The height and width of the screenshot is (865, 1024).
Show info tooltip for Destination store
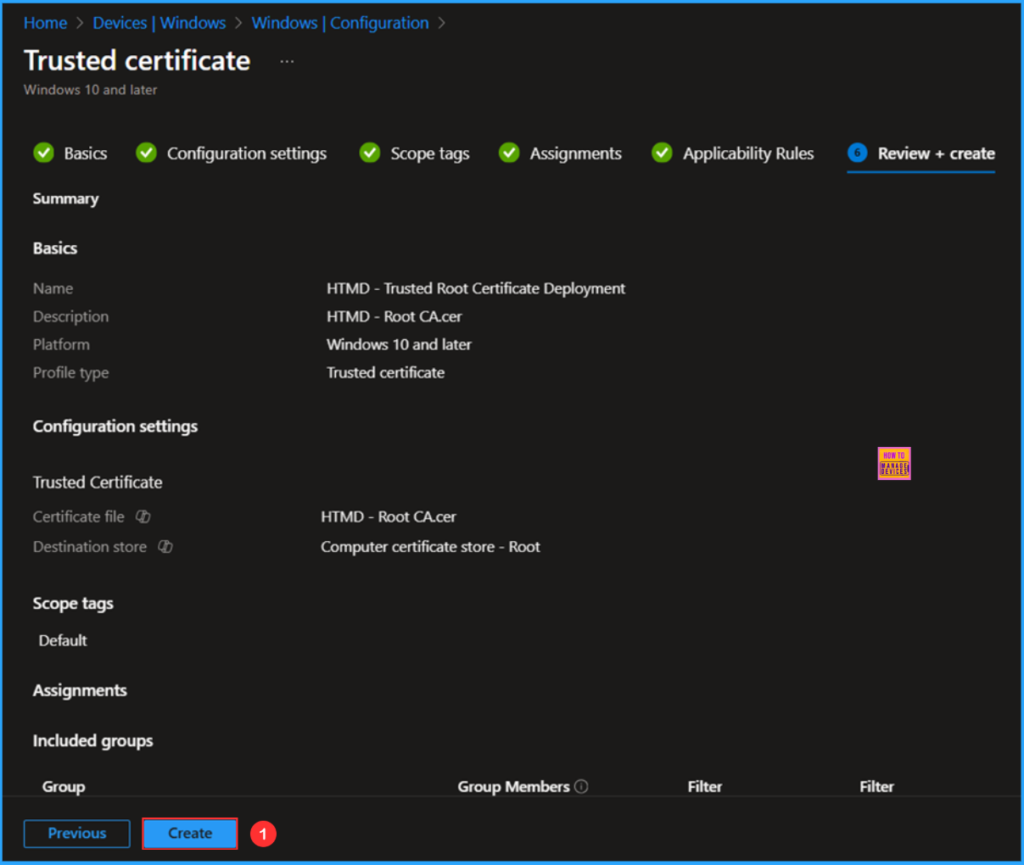click(x=165, y=547)
